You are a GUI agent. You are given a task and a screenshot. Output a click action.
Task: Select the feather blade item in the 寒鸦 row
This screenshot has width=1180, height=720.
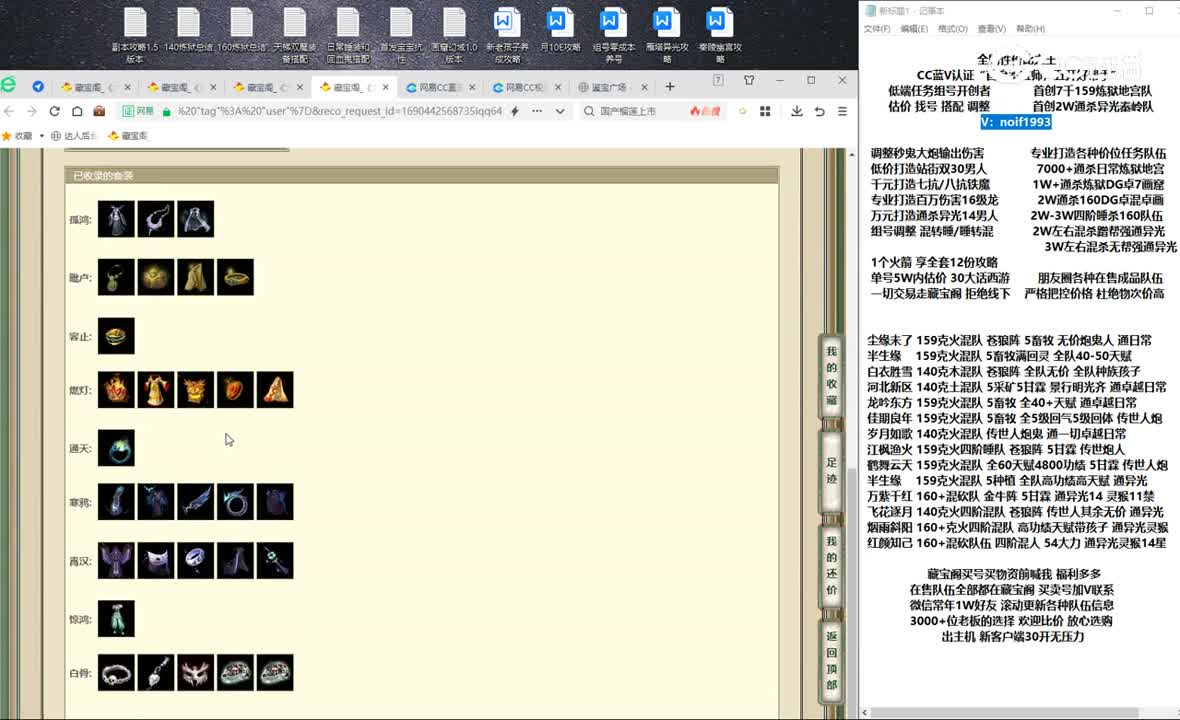click(196, 502)
